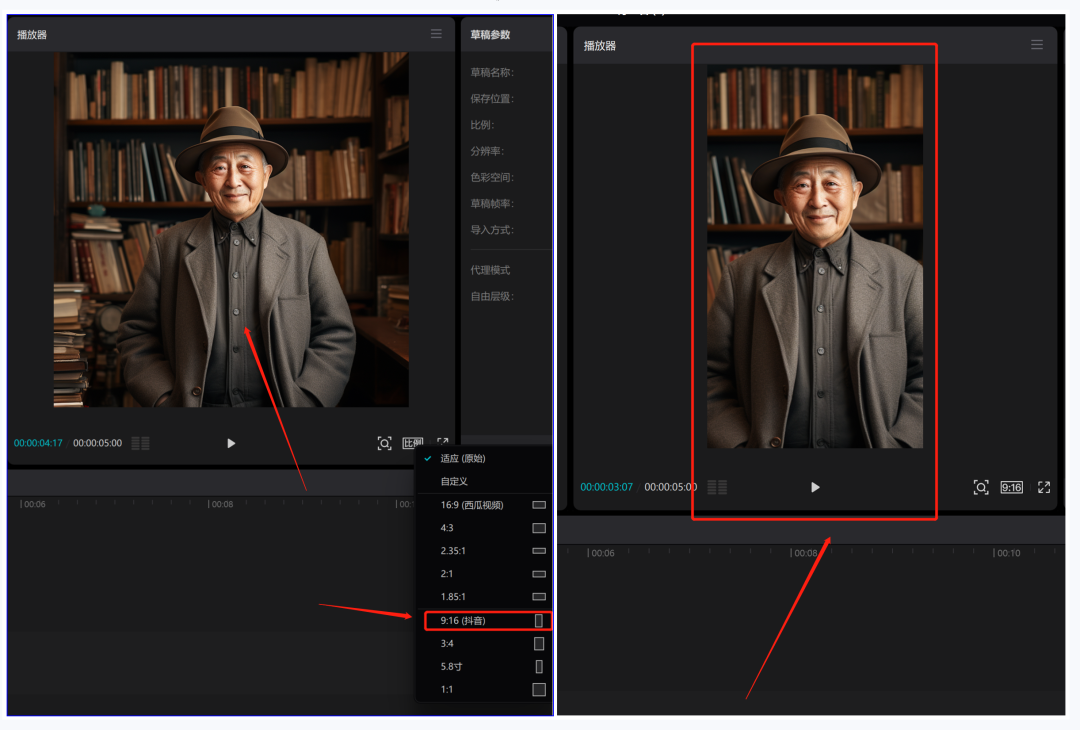1080x730 pixels.
Task: Click total duration 00:00:05:00 in left player
Action: click(x=97, y=444)
